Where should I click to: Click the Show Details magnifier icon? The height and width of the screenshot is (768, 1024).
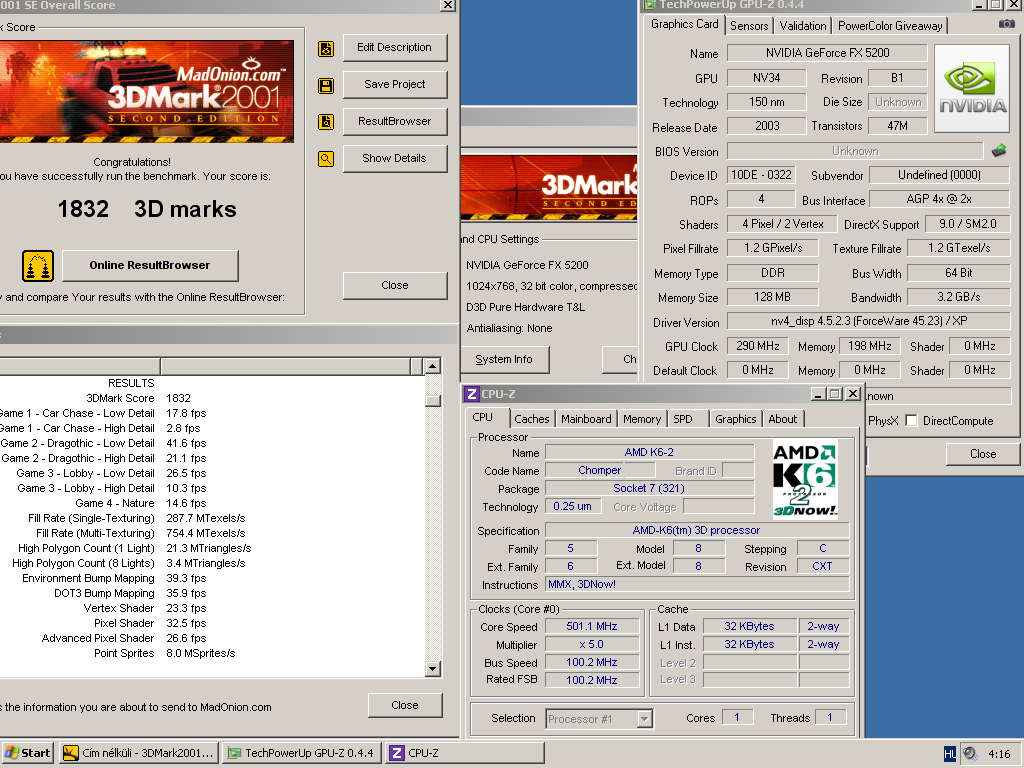pyautogui.click(x=326, y=158)
